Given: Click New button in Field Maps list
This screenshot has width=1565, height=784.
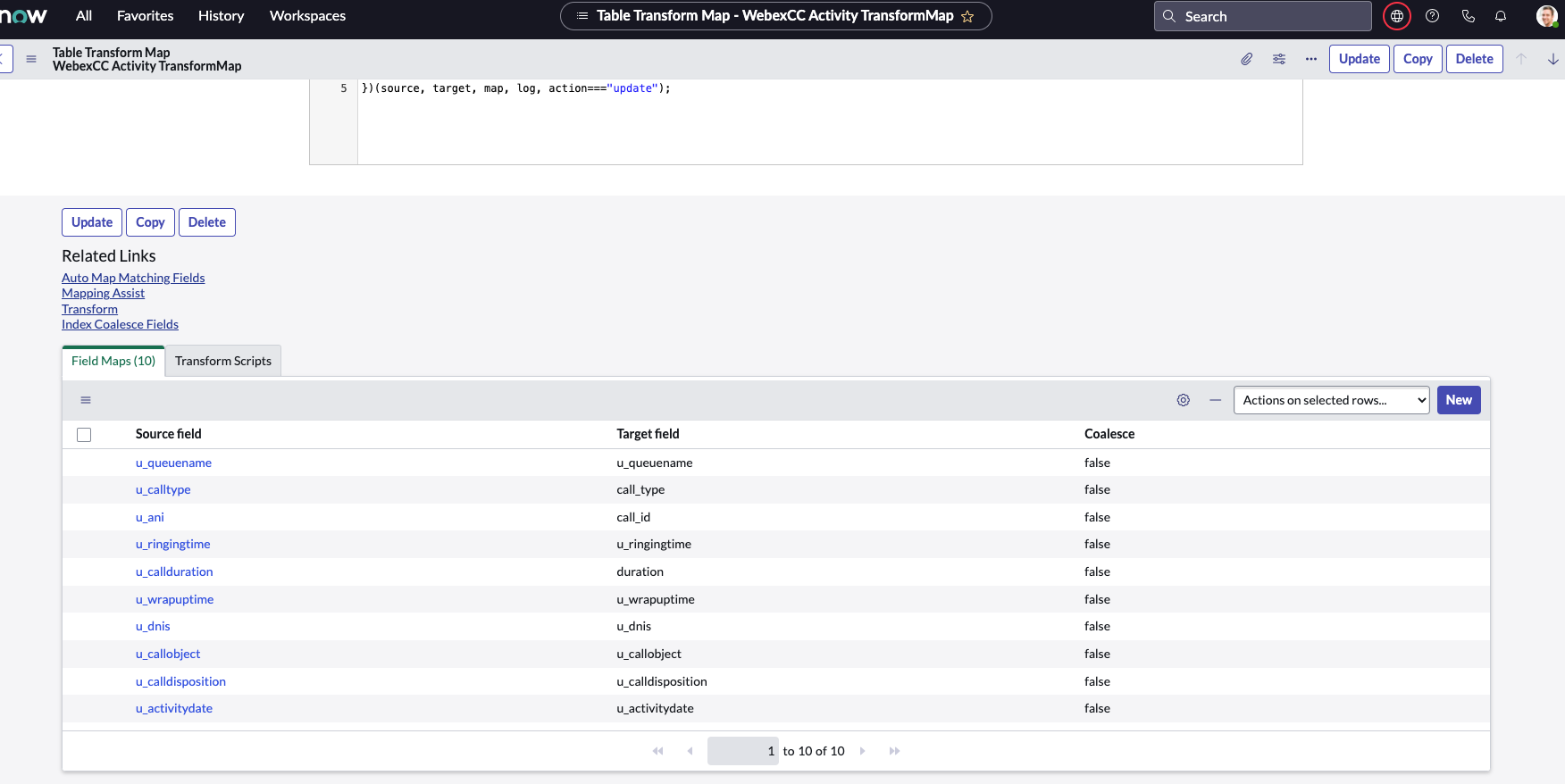Looking at the screenshot, I should [x=1459, y=400].
